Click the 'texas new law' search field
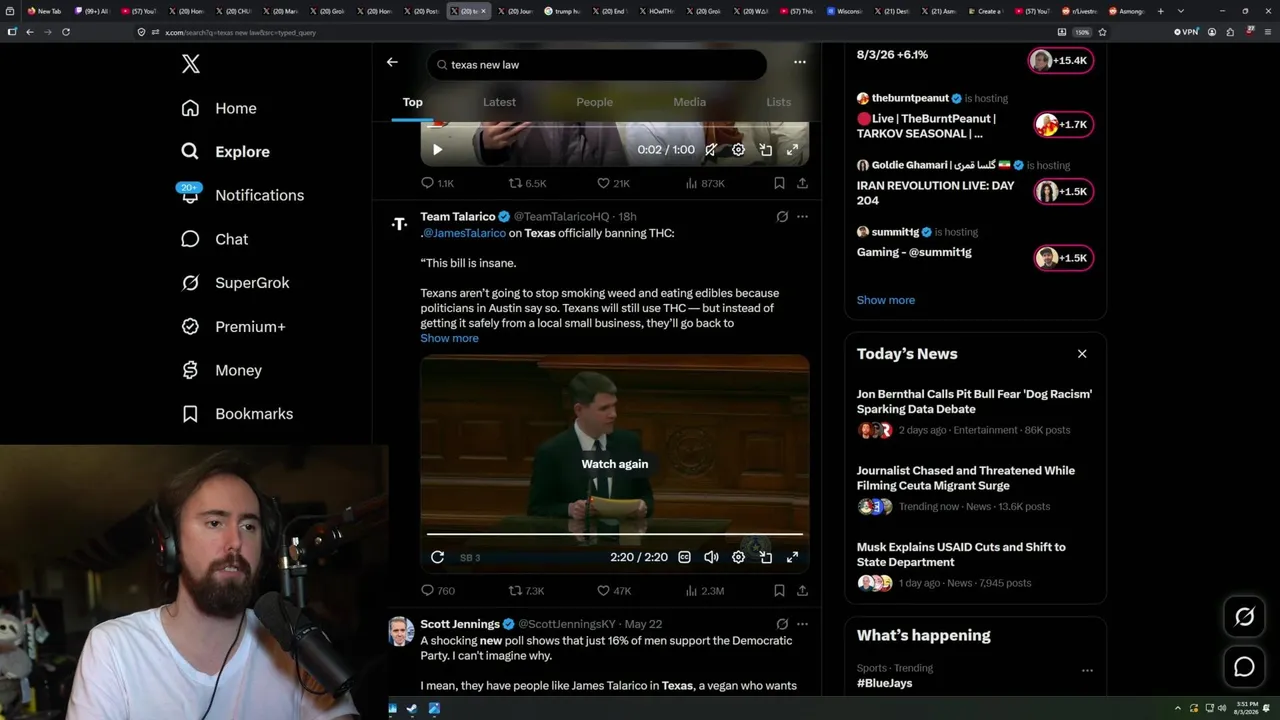1280x720 pixels. pos(597,65)
